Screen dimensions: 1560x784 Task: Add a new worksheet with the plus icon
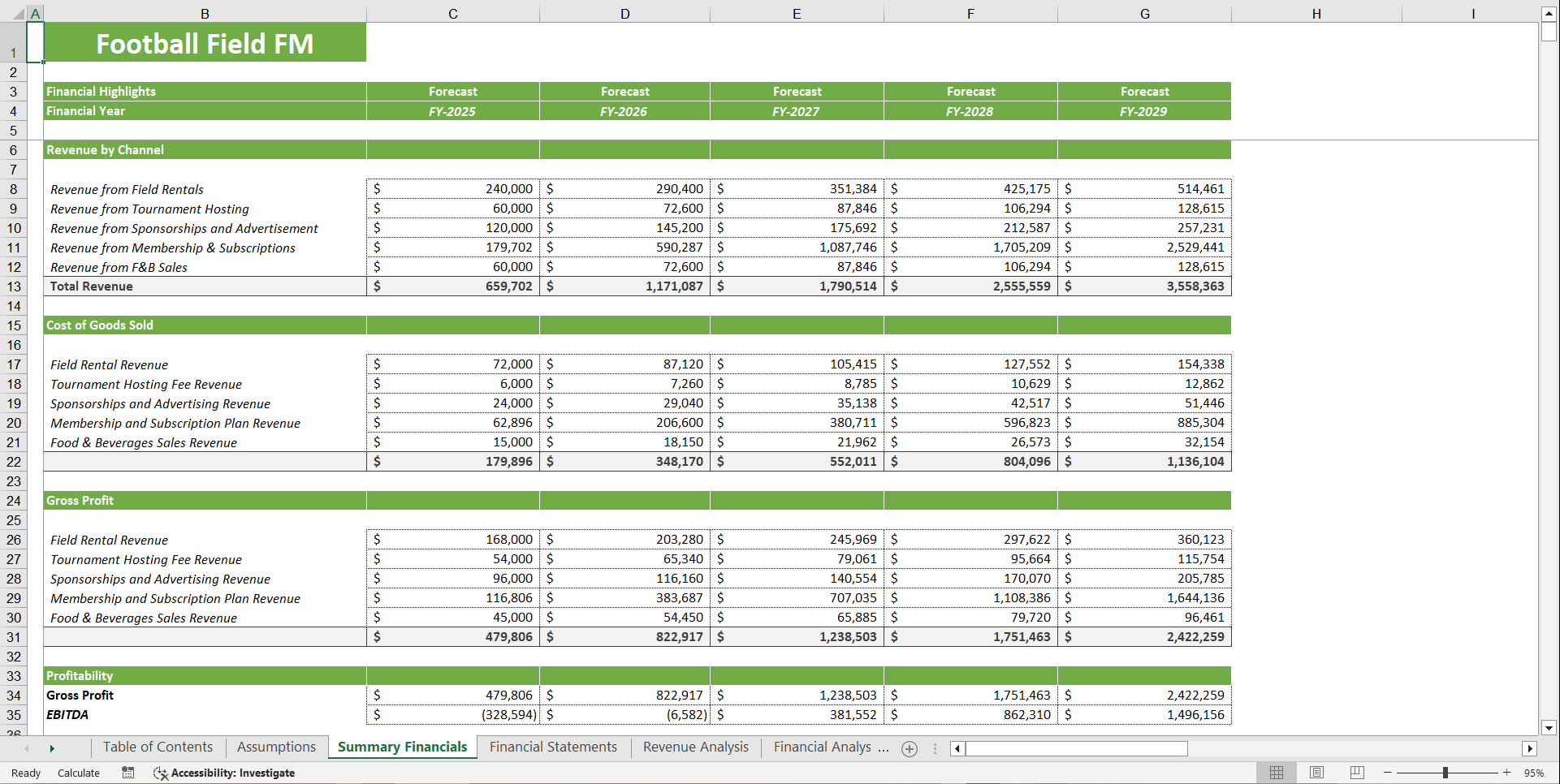[x=910, y=749]
